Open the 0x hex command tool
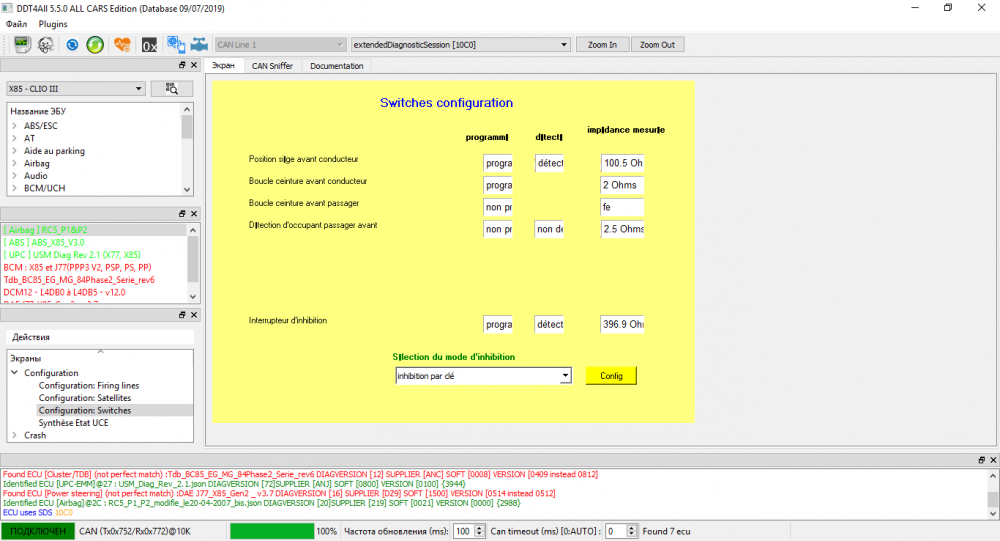Screen dimensions: 1000x541 point(149,45)
